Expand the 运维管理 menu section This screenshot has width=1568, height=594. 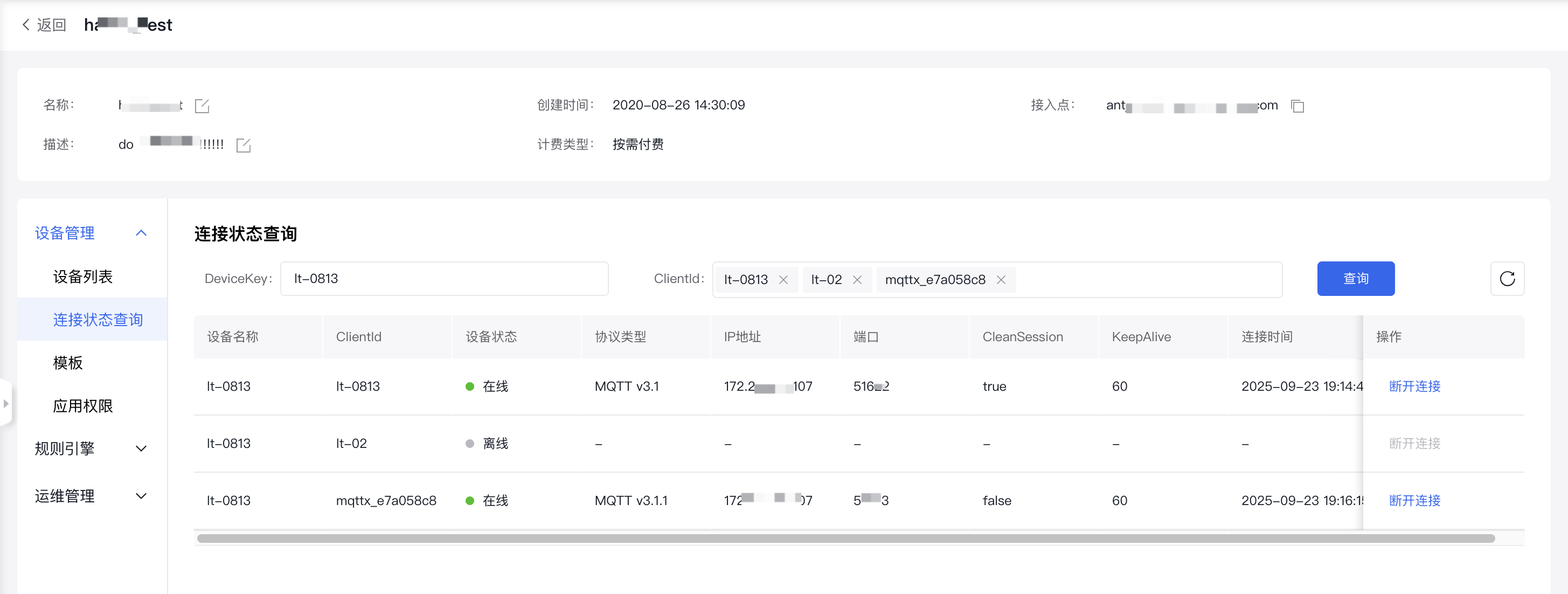coord(141,496)
